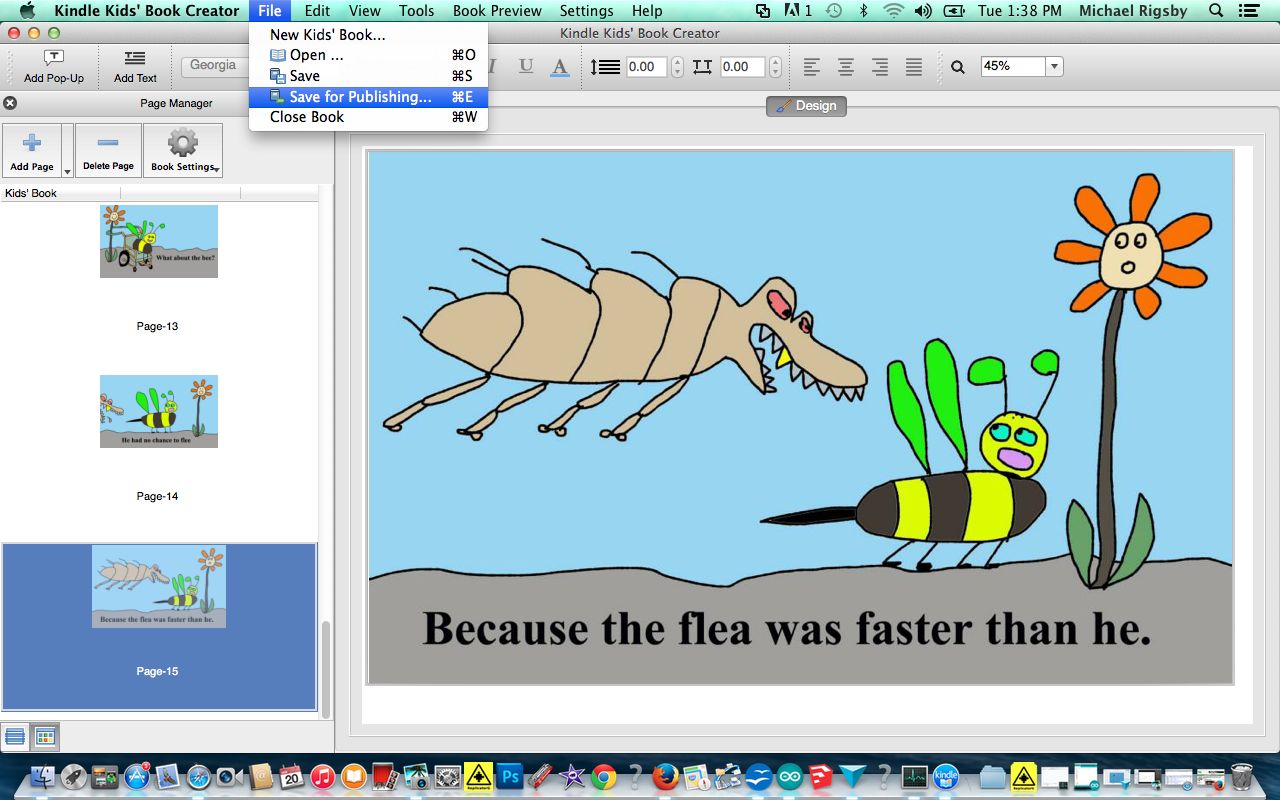Click the Delete Page button
This screenshot has height=800, width=1280.
[108, 151]
